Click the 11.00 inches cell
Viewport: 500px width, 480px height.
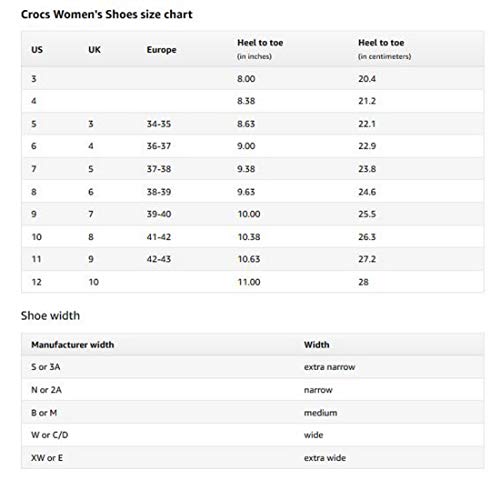(249, 282)
